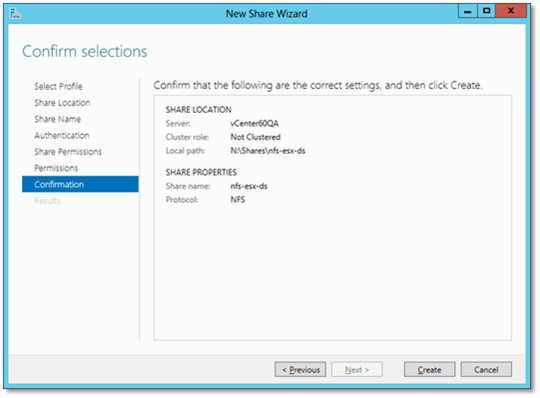The image size is (540, 398).
Task: Switch to the Share Name step
Action: click(58, 119)
